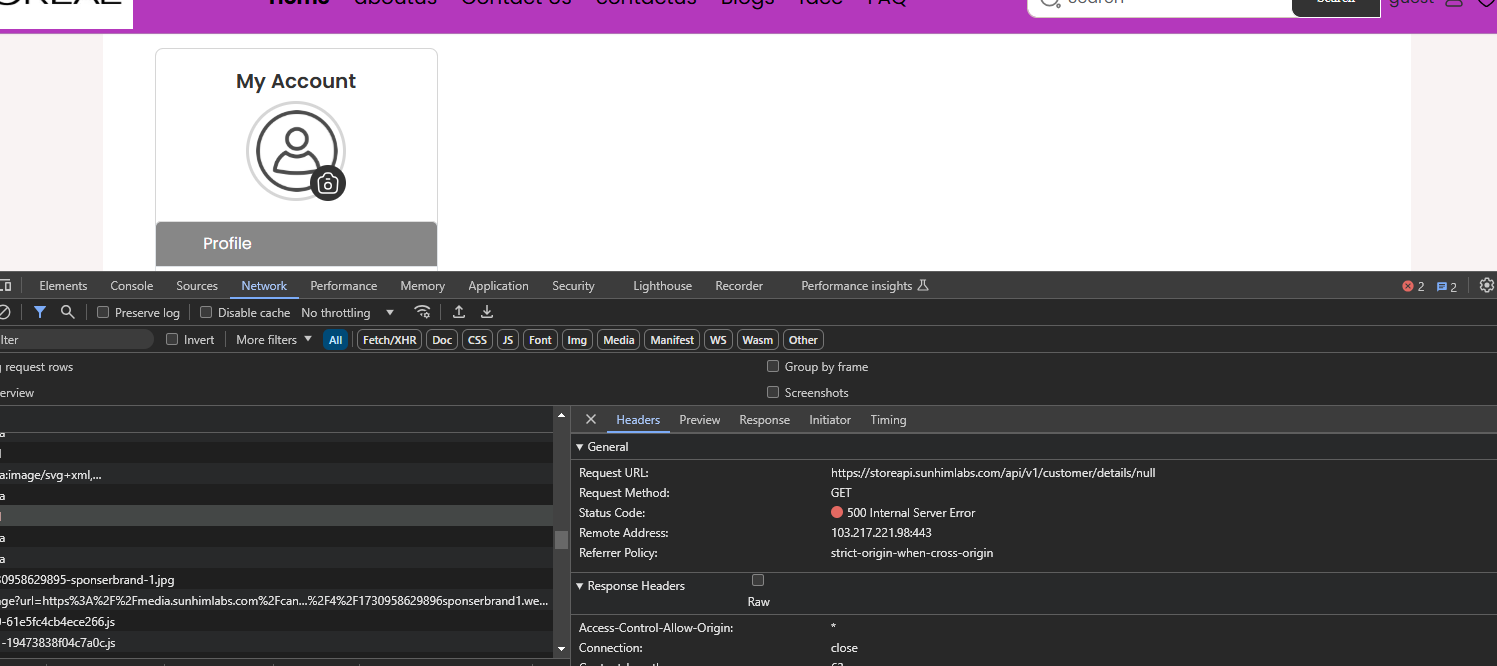Open the Security tab
This screenshot has height=666, width=1497.
[573, 286]
